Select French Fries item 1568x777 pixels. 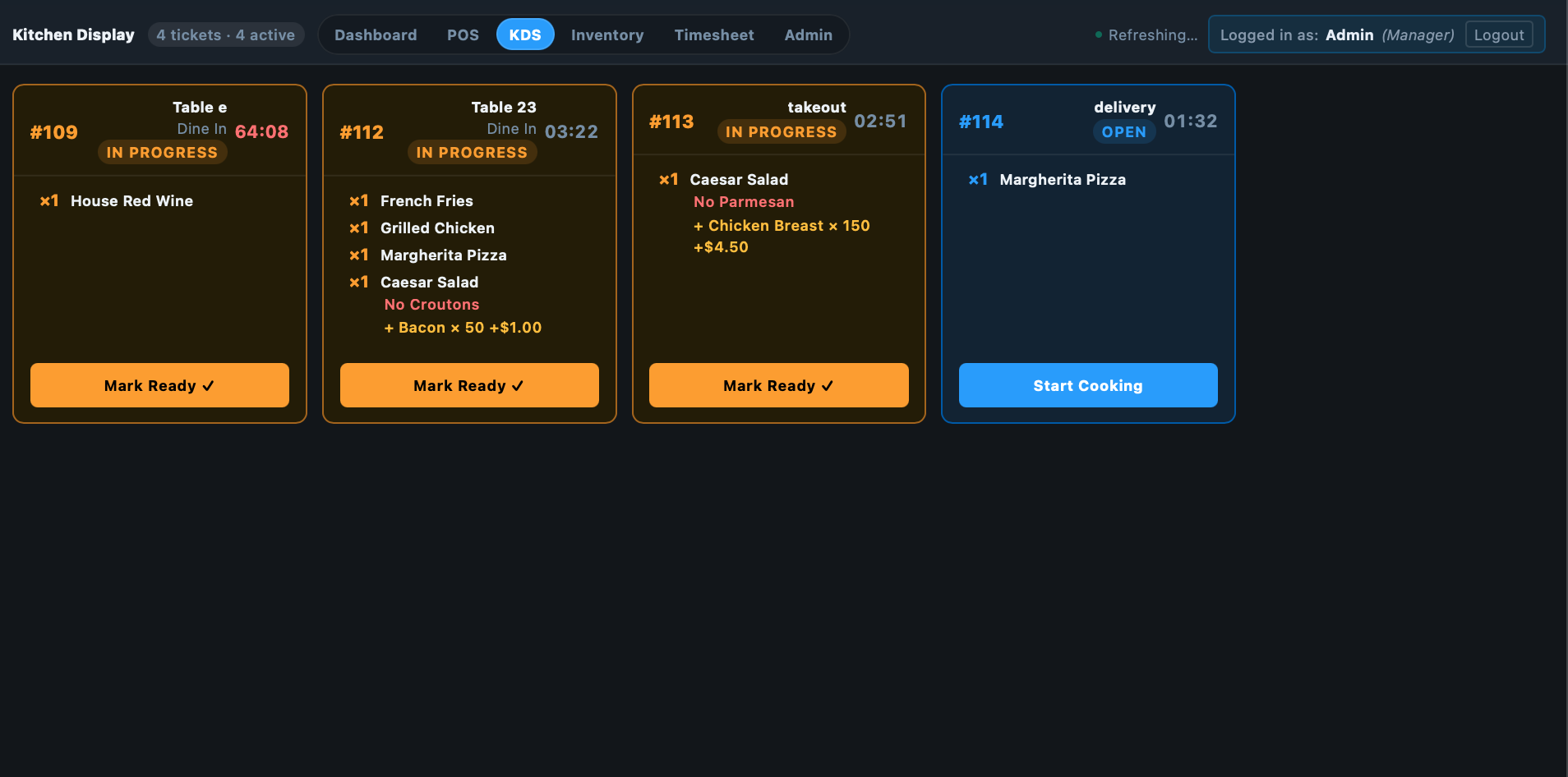point(427,200)
